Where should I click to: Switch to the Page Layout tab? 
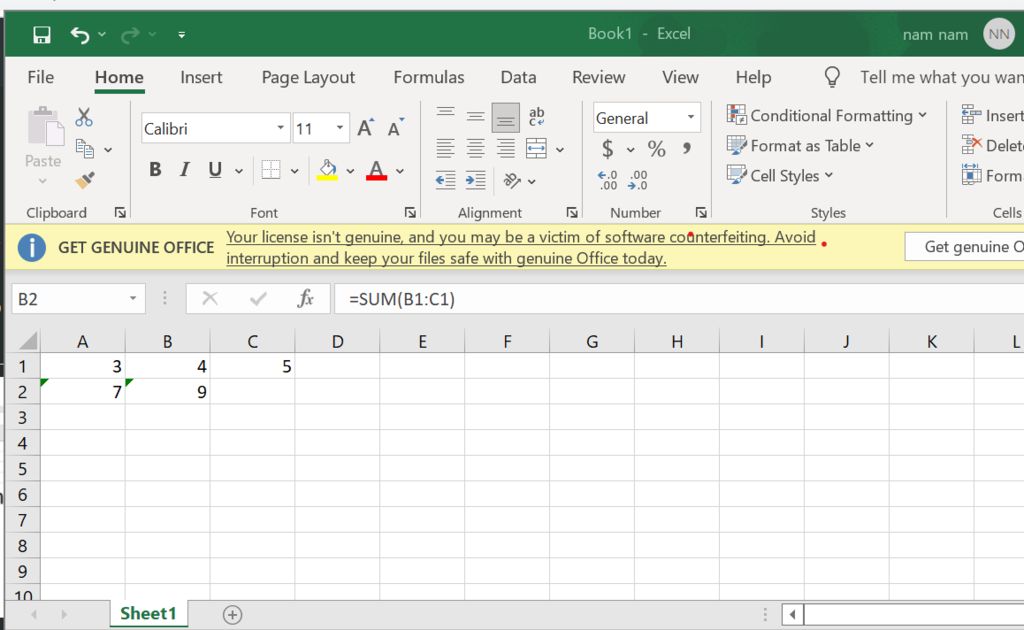click(x=308, y=77)
